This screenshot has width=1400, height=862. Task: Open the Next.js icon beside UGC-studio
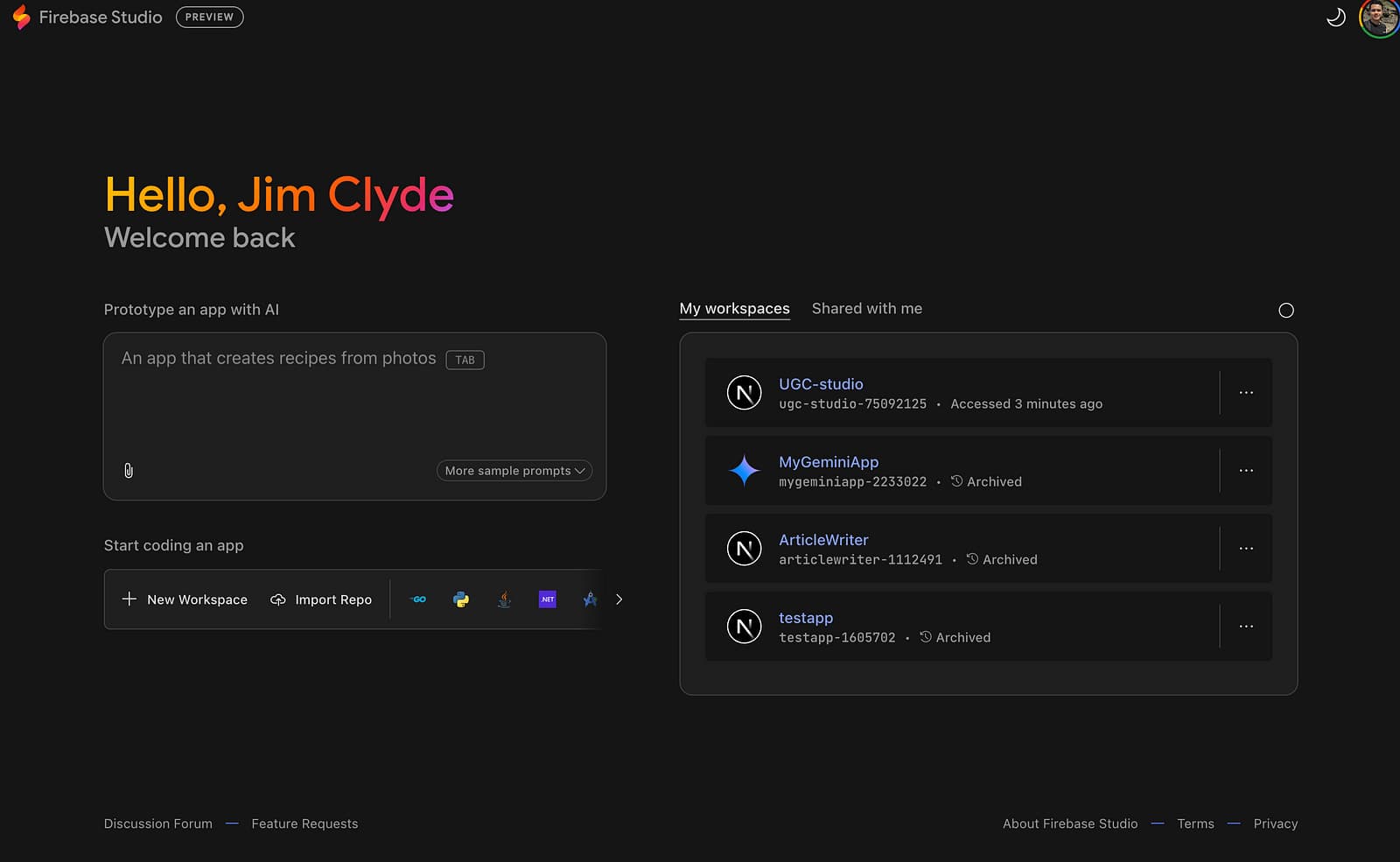pyautogui.click(x=744, y=393)
